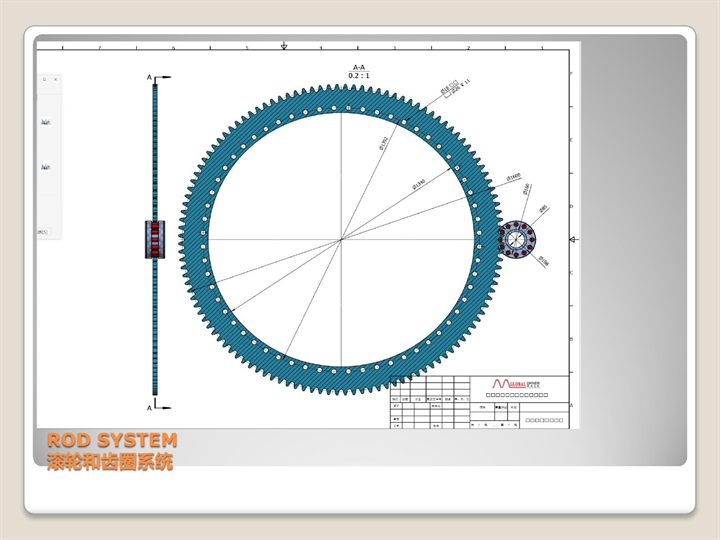The image size is (720, 540).
Task: Select the Ø1600 dimension label
Action: click(x=513, y=177)
